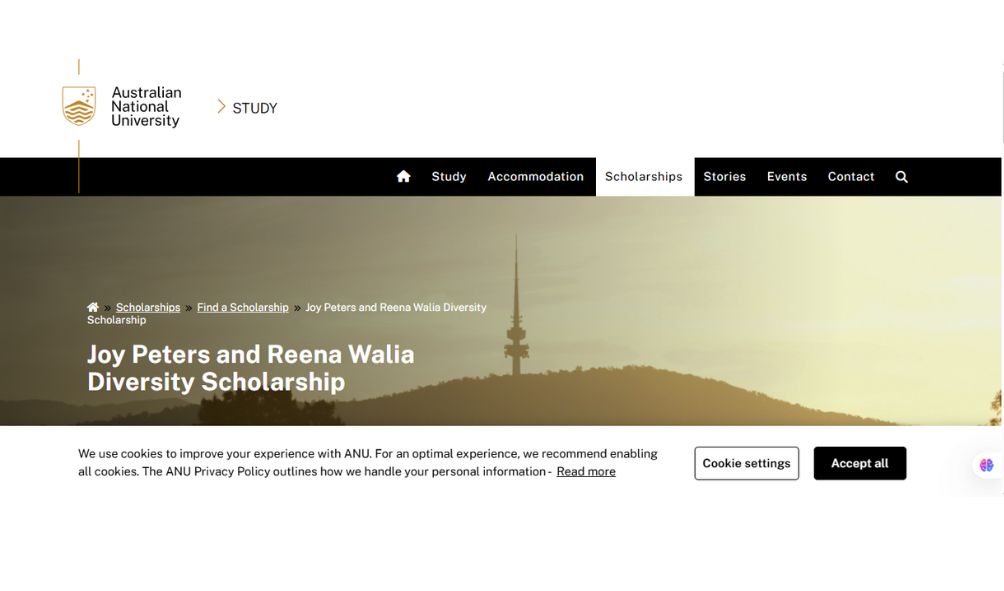Click the Australian National University wordmark

click(x=146, y=106)
